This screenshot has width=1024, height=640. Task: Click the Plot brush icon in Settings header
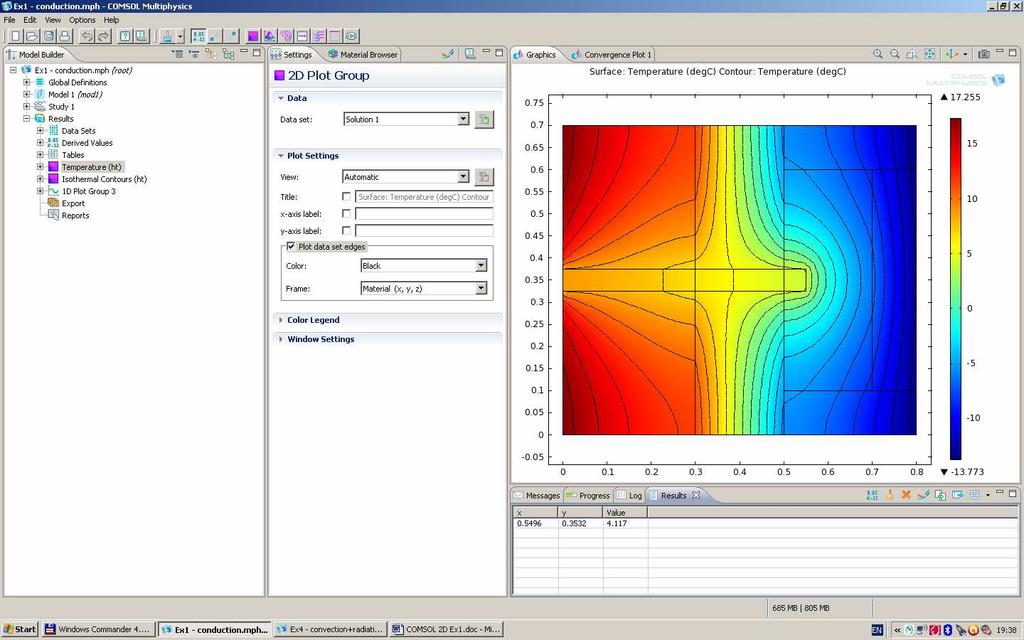447,54
